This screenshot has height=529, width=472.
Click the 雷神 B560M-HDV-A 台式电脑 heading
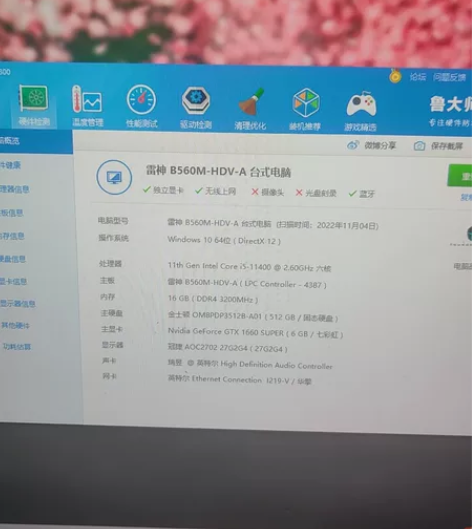[x=218, y=171]
